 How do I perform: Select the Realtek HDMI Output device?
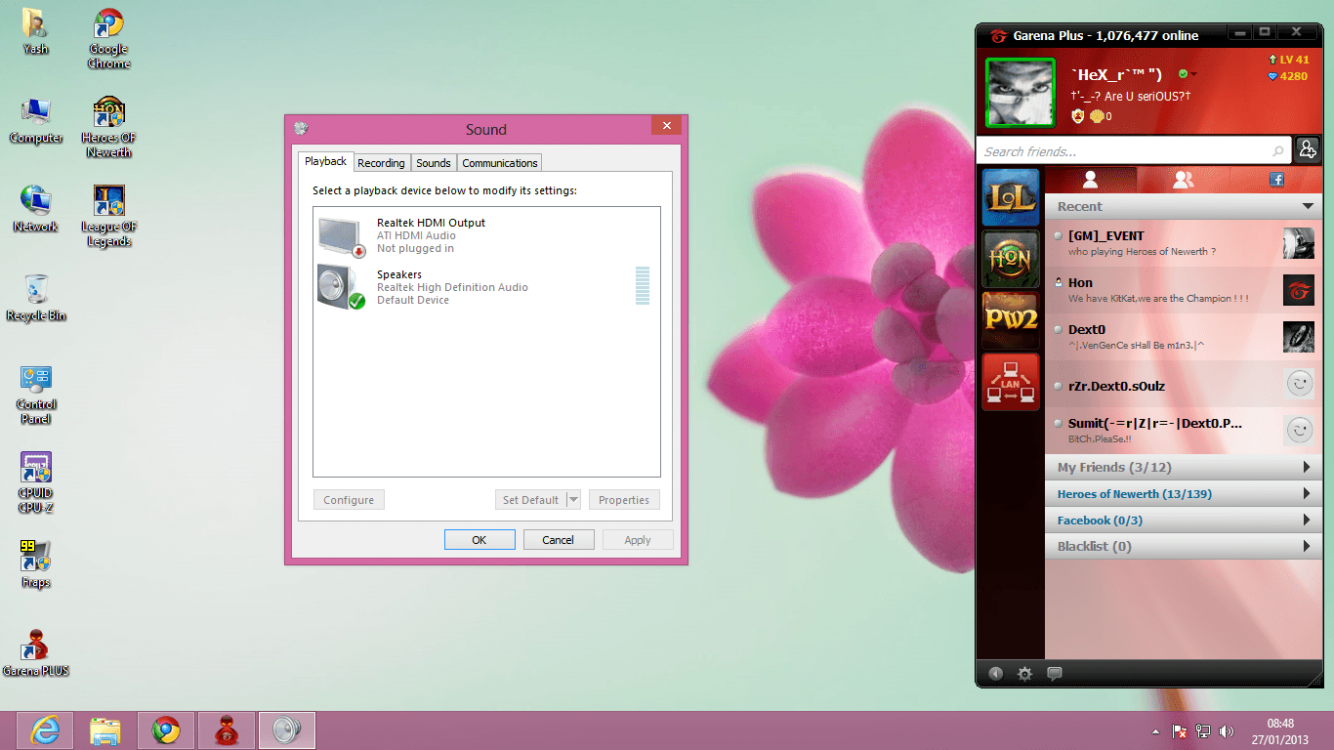(x=486, y=236)
